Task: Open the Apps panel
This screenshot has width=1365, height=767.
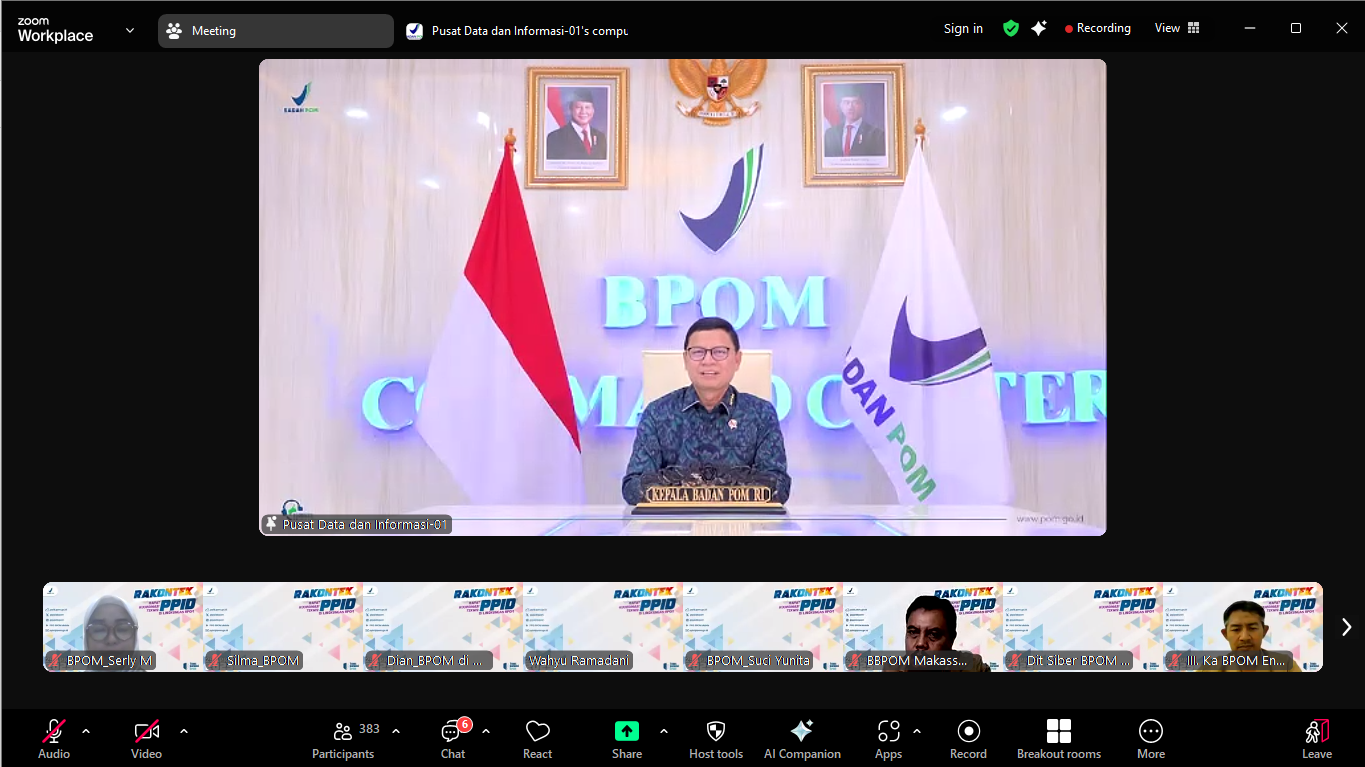Action: coord(888,739)
